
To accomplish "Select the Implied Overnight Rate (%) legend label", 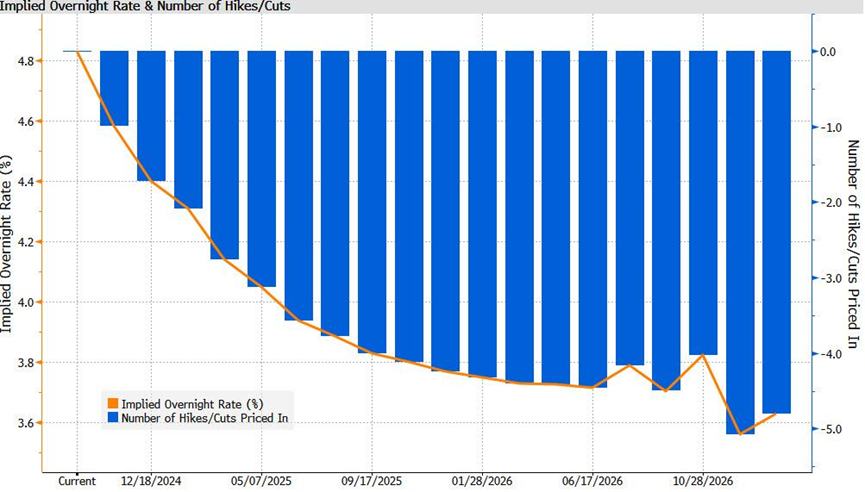I will pyautogui.click(x=193, y=404).
